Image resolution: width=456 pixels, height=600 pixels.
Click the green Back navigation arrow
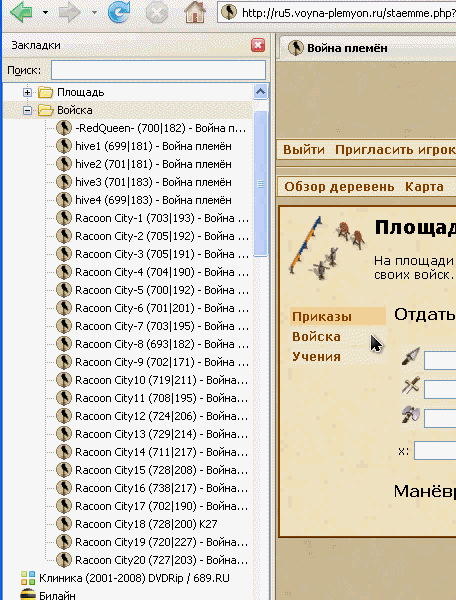(x=23, y=12)
